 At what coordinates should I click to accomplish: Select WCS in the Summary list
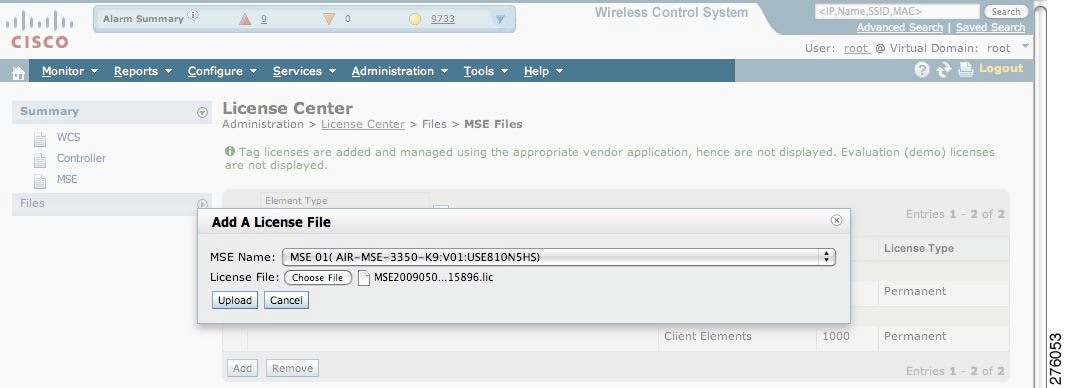pyautogui.click(x=68, y=137)
